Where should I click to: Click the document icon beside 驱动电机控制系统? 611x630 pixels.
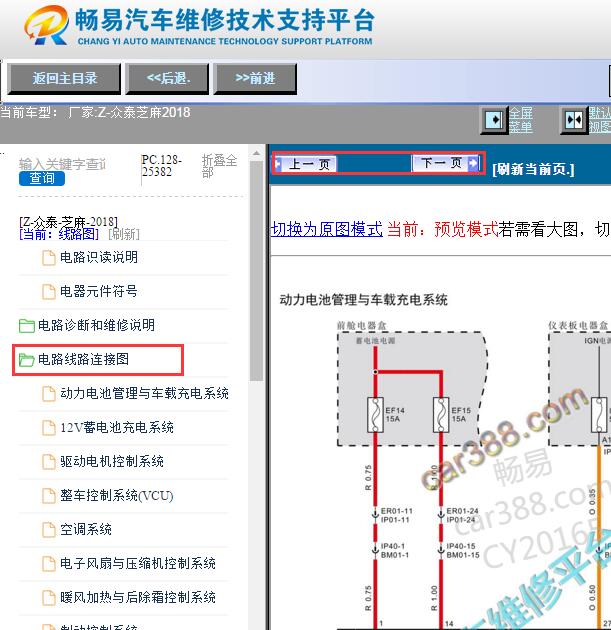[49, 462]
